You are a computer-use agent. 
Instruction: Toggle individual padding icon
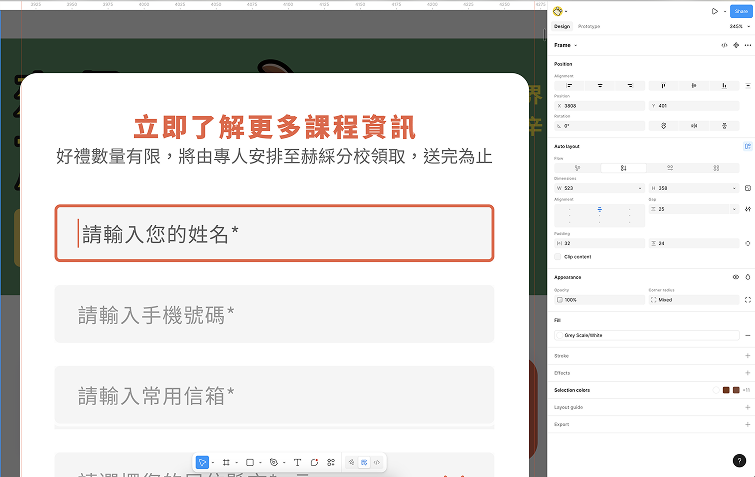click(x=748, y=244)
